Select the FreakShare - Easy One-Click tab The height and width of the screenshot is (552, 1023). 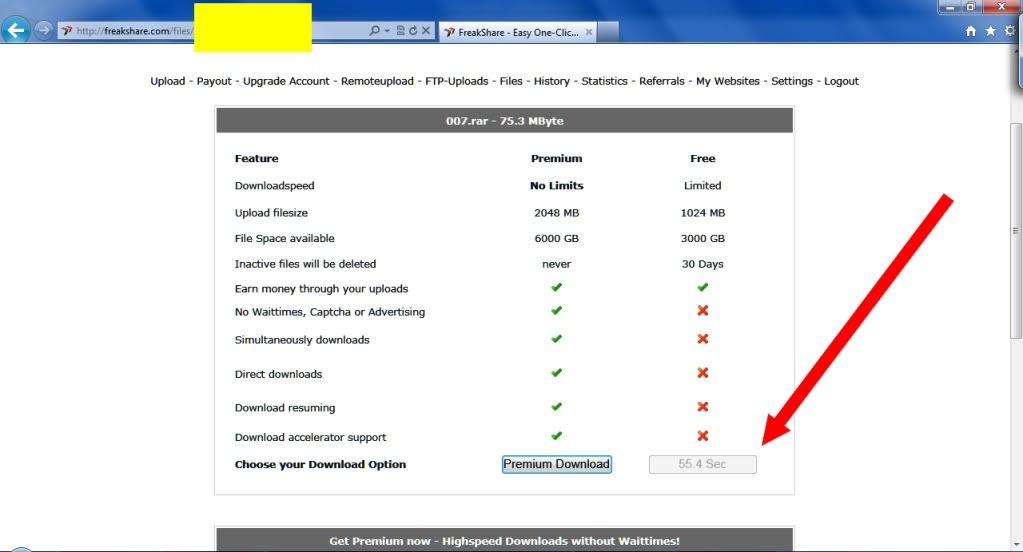click(x=517, y=32)
